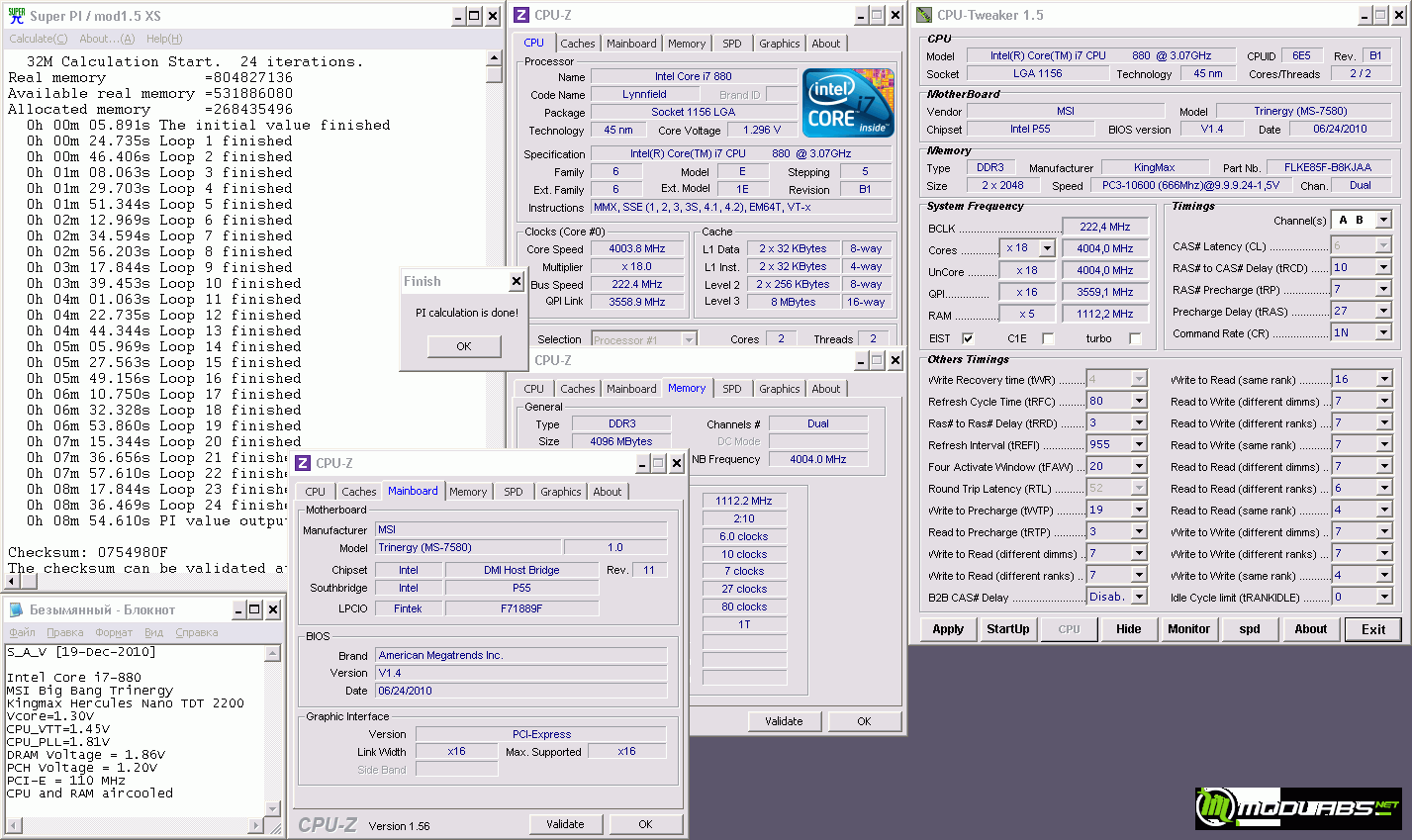Viewport: 1412px width, 840px height.
Task: Open the About menu in Super PI
Action: coord(107,39)
